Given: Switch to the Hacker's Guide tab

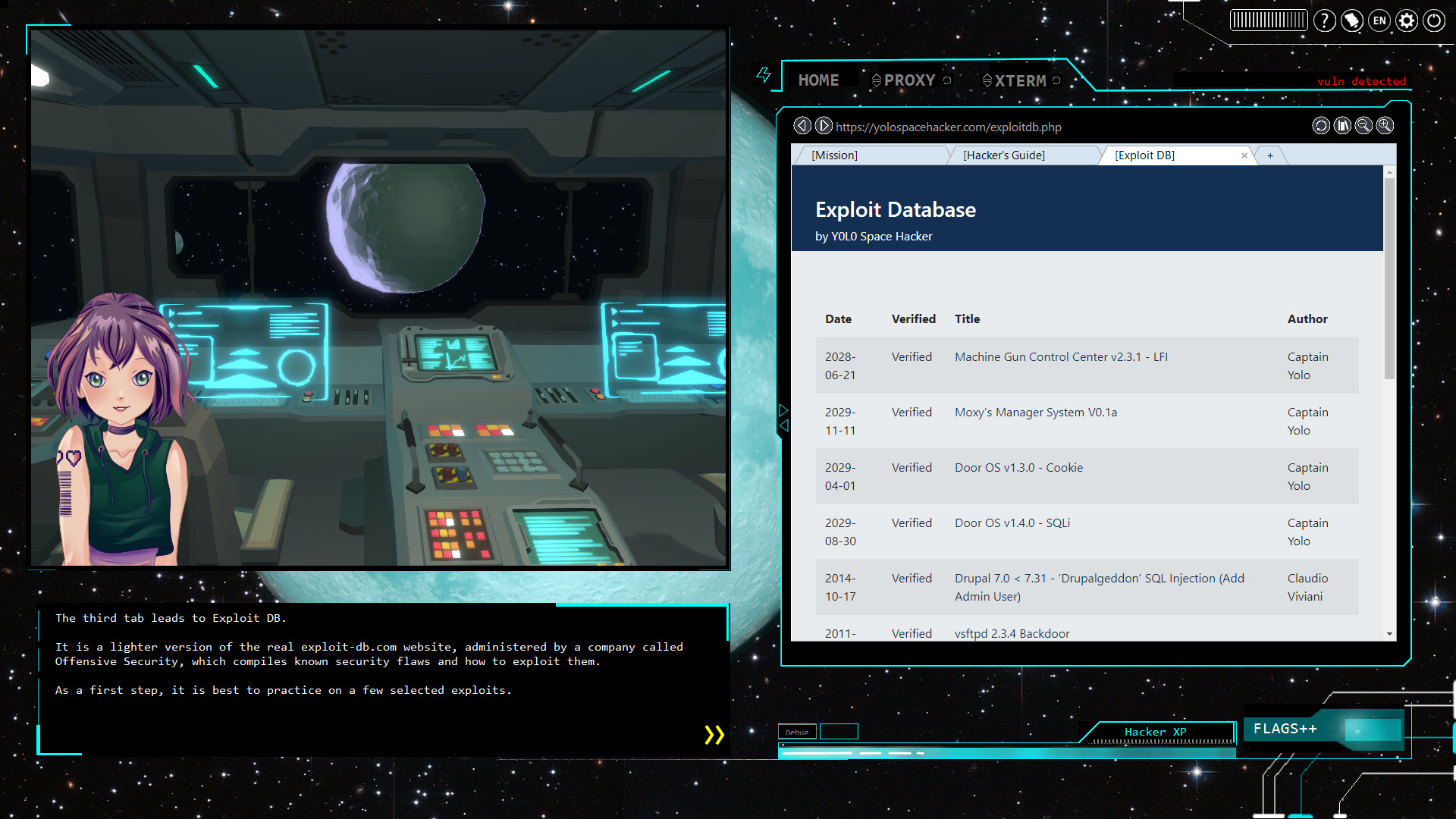Looking at the screenshot, I should (x=1004, y=155).
